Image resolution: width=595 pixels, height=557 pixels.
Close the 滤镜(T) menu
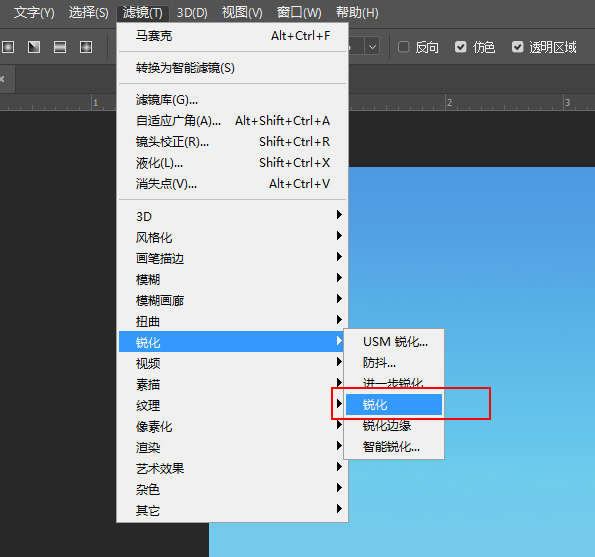click(143, 13)
